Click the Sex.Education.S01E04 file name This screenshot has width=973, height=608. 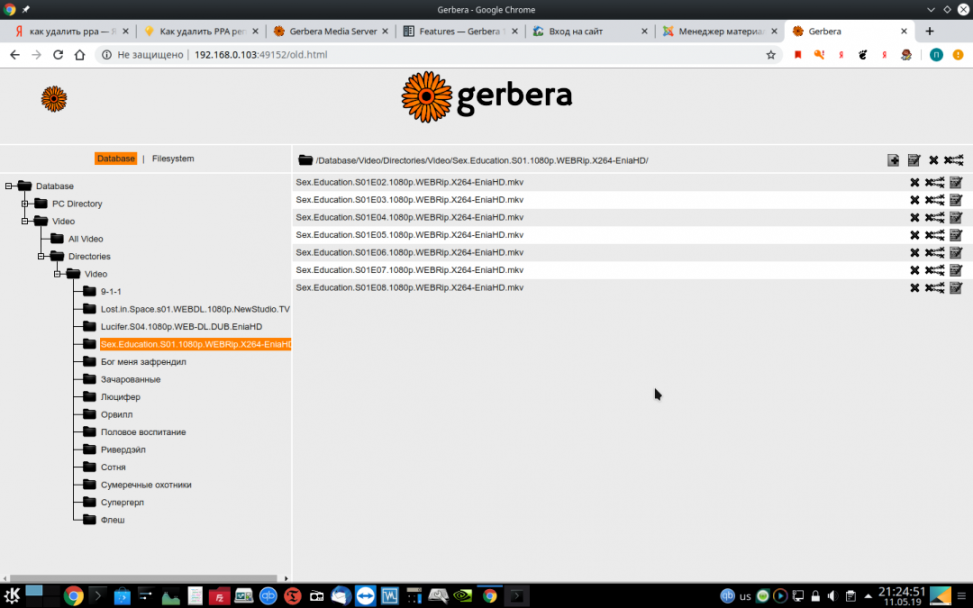[410, 217]
